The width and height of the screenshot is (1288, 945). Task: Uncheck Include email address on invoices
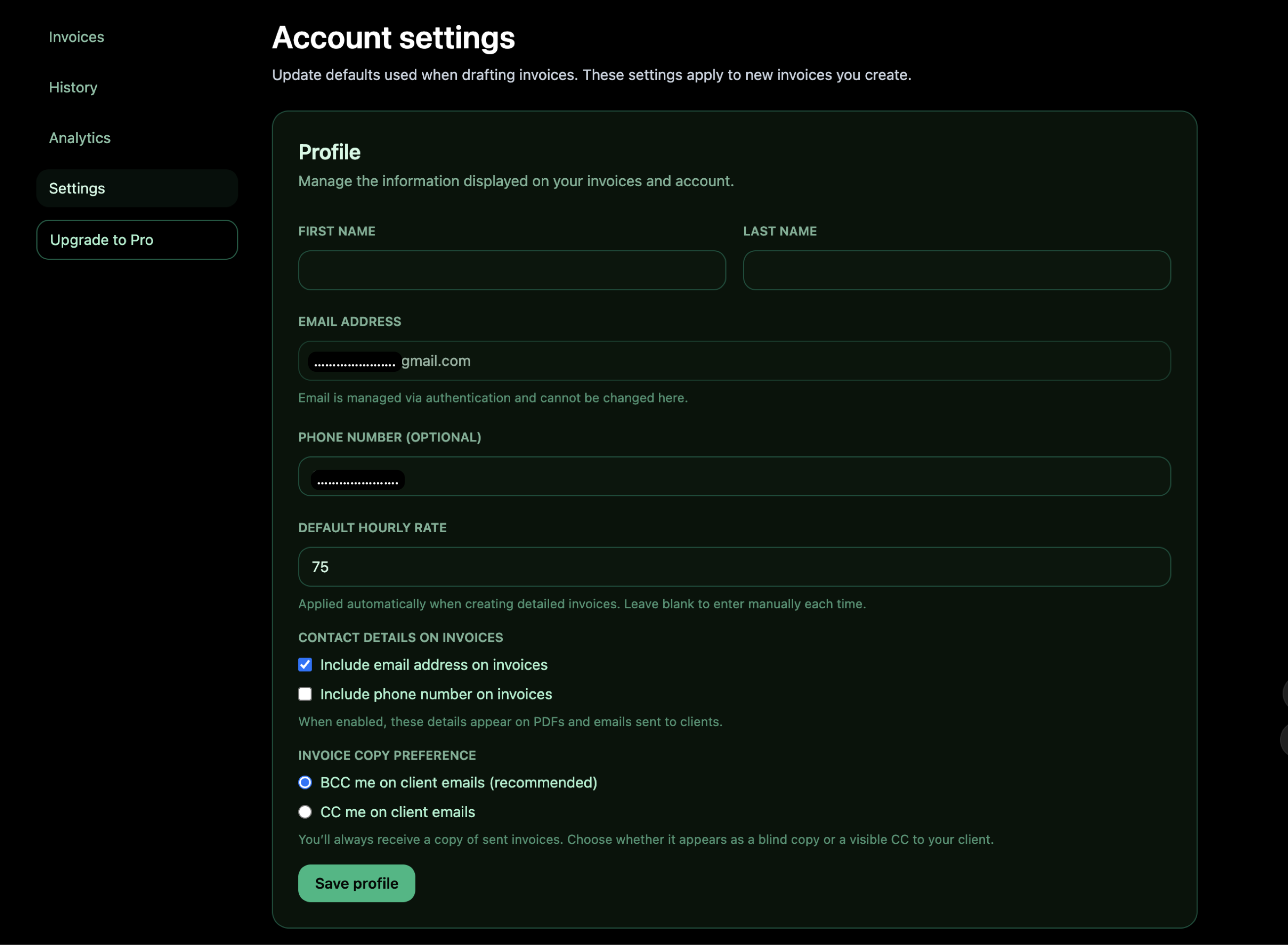click(305, 665)
